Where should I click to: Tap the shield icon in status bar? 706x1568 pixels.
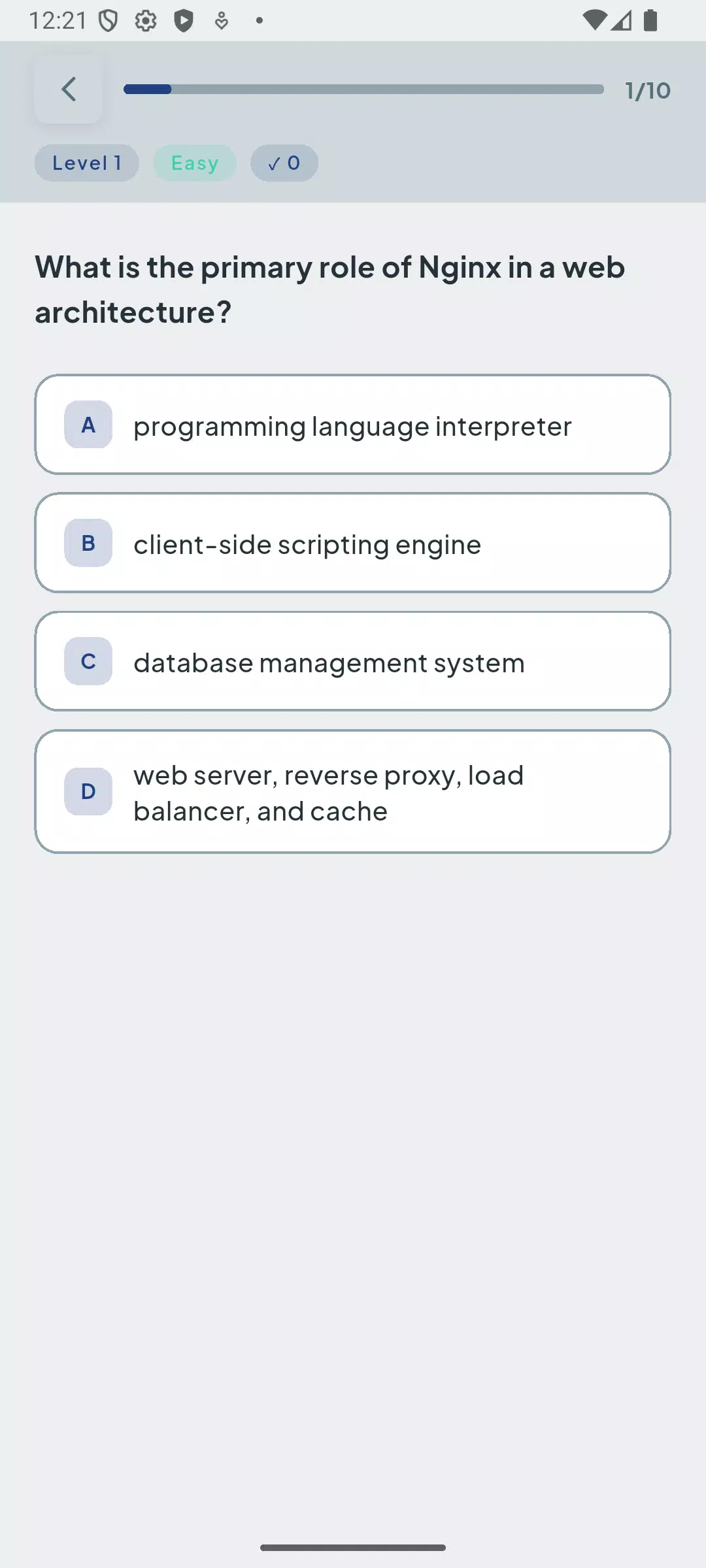coord(108,21)
